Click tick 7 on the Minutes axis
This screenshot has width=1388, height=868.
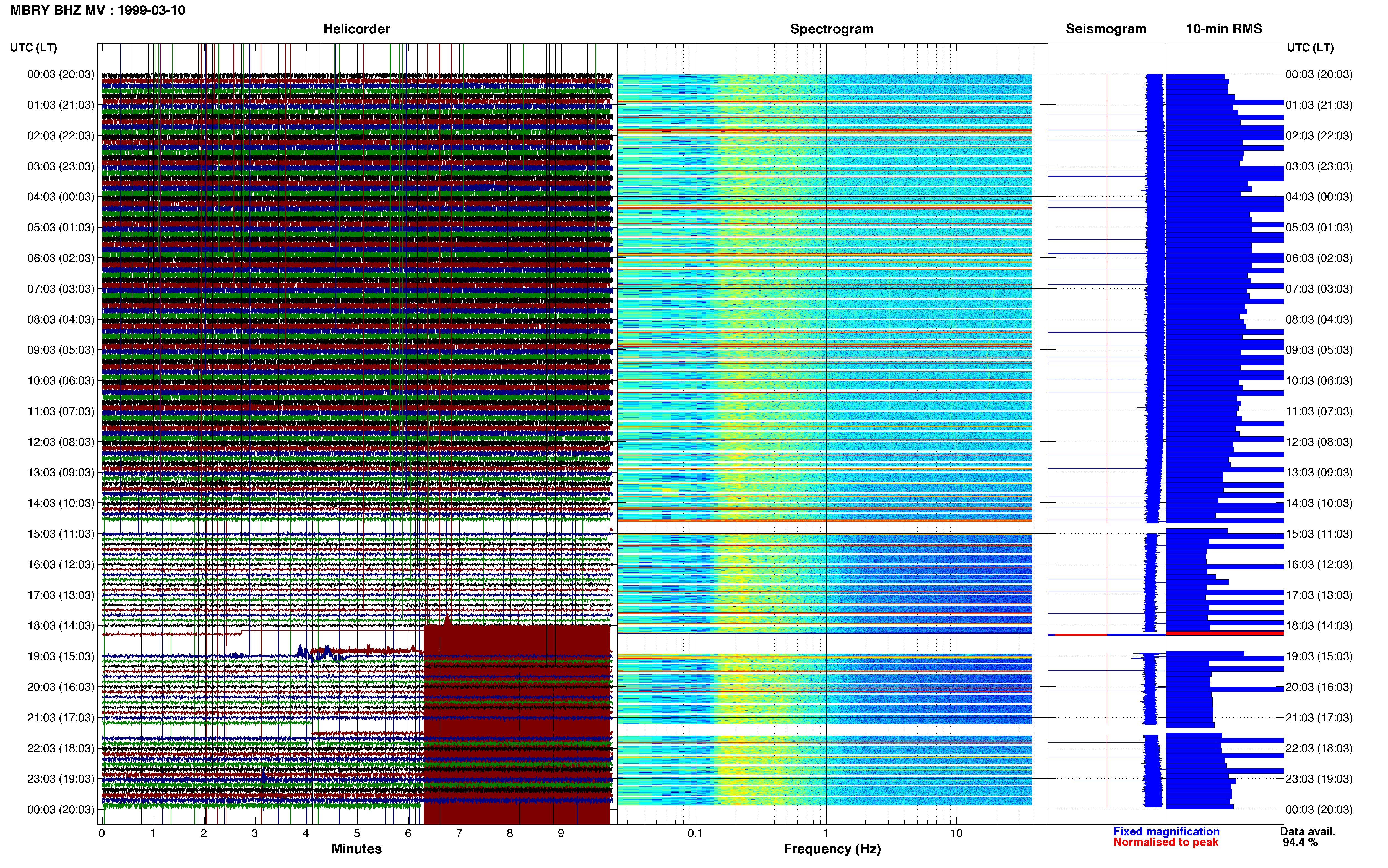point(459,833)
